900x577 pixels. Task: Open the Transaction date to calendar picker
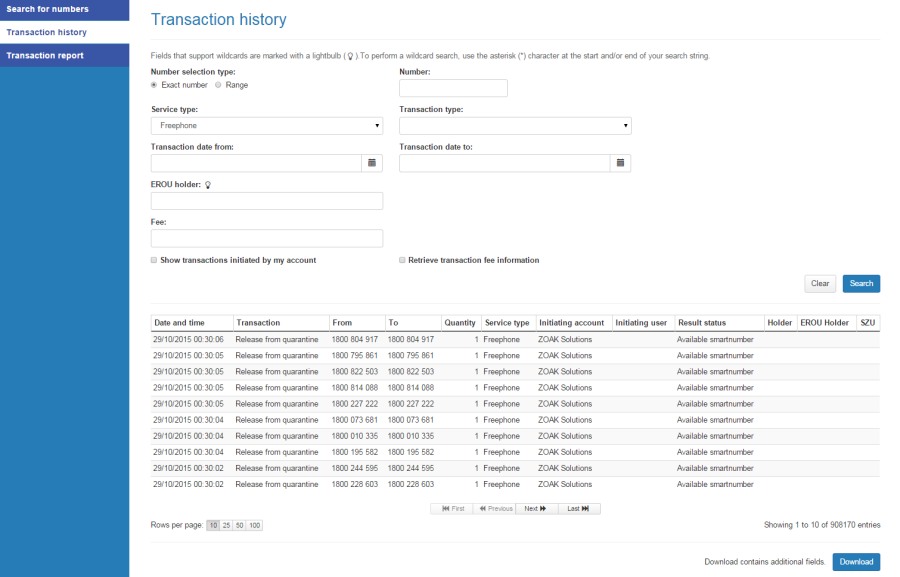[620, 163]
